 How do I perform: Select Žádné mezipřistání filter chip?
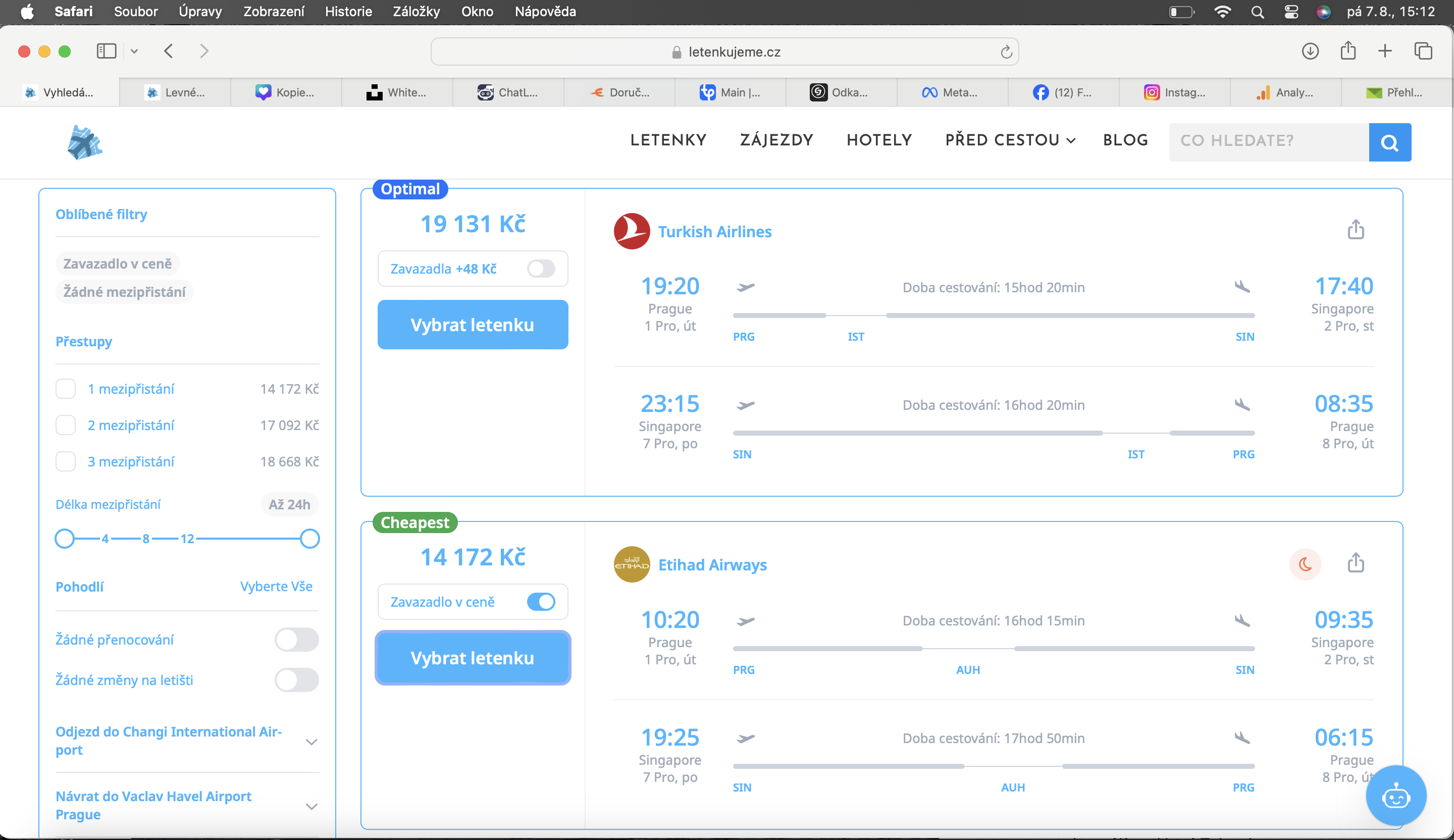coord(124,292)
